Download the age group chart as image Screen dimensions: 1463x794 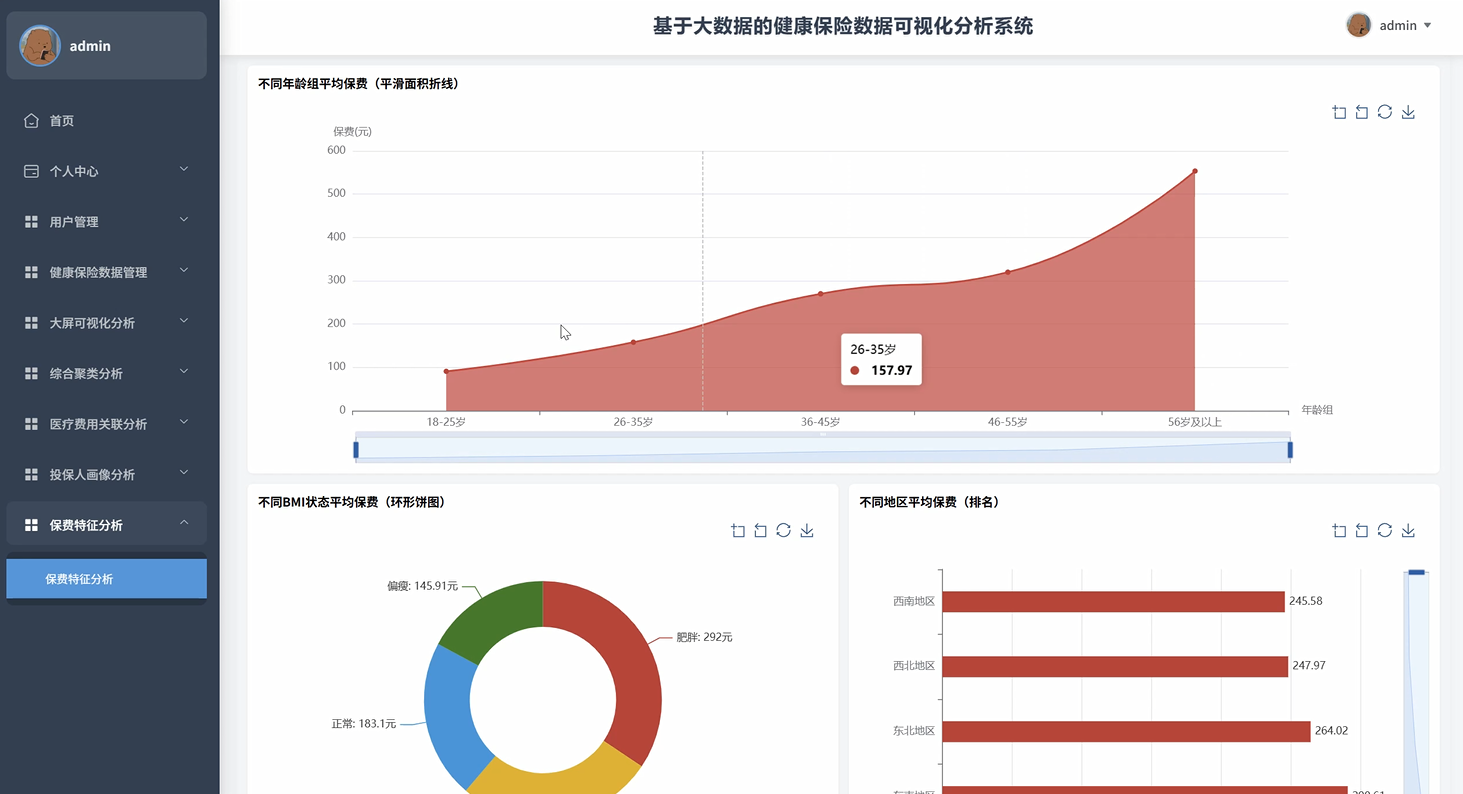pos(1408,112)
